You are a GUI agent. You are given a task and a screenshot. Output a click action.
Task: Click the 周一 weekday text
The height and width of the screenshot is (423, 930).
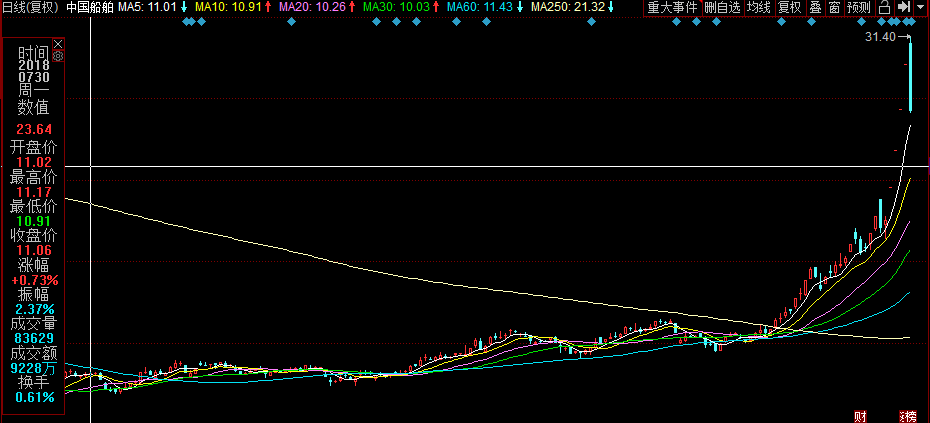34,91
